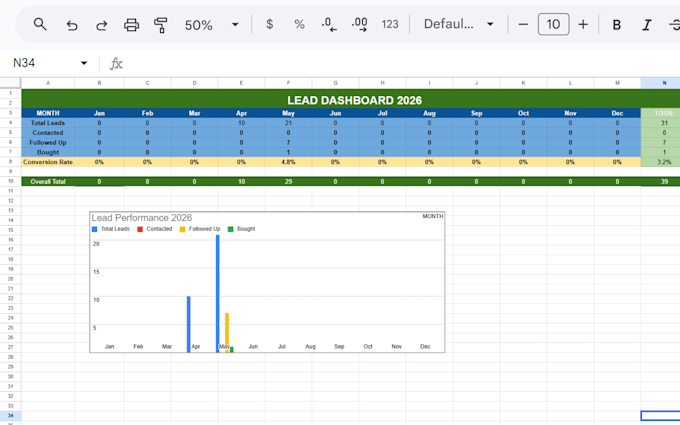
Task: Click the Followed Up legend entry
Action: [200, 229]
